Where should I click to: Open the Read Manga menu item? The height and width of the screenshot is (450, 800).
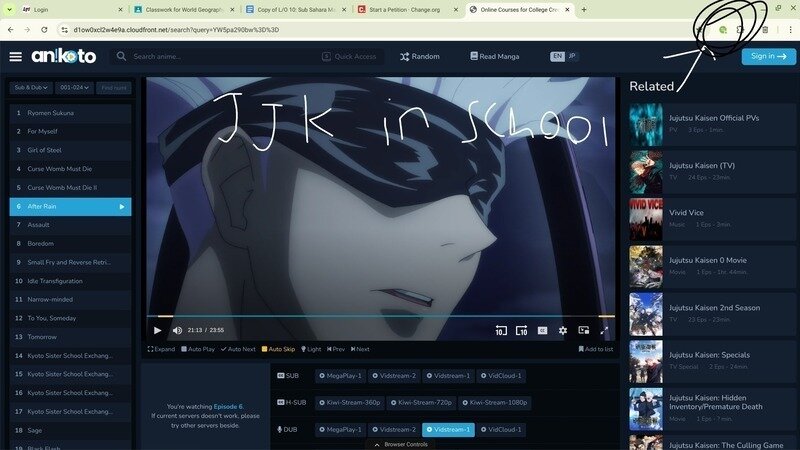tap(503, 57)
